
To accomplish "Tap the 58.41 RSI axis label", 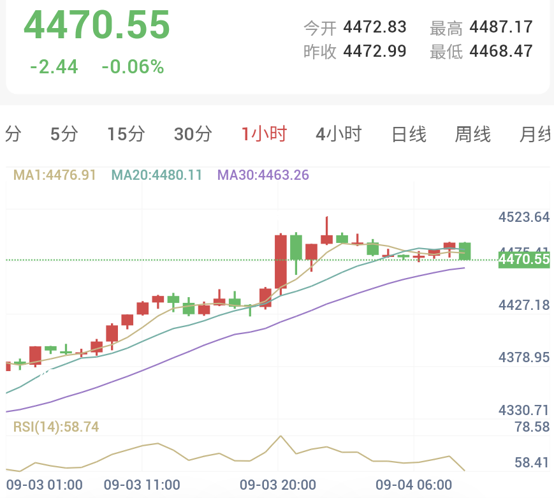I will [532, 462].
